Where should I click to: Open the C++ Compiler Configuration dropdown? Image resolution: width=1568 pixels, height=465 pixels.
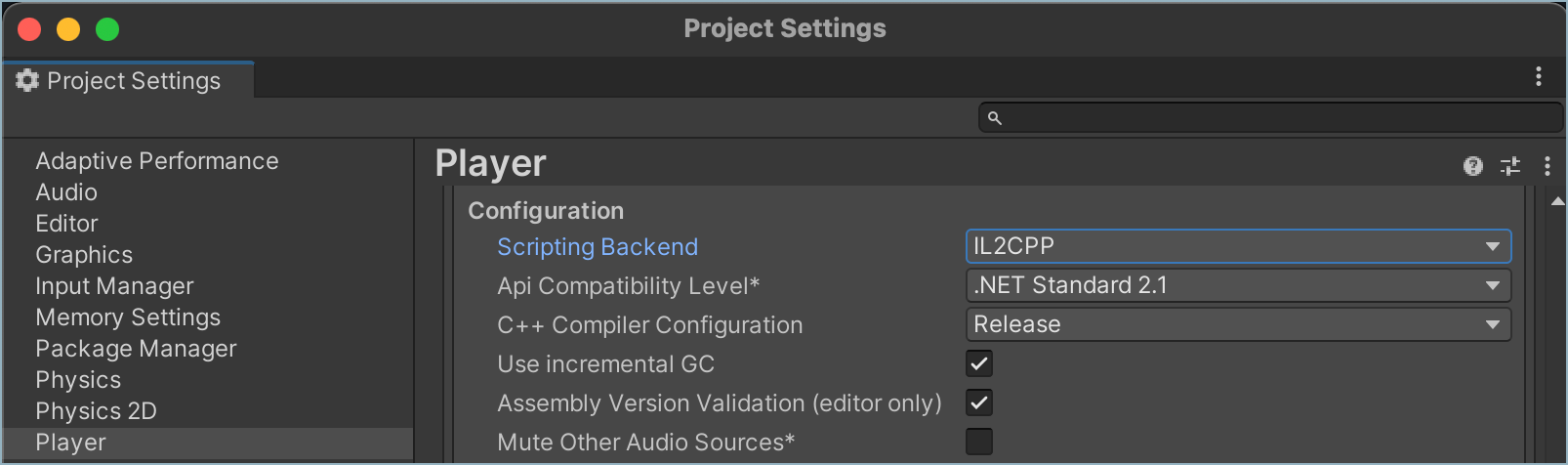(1237, 324)
